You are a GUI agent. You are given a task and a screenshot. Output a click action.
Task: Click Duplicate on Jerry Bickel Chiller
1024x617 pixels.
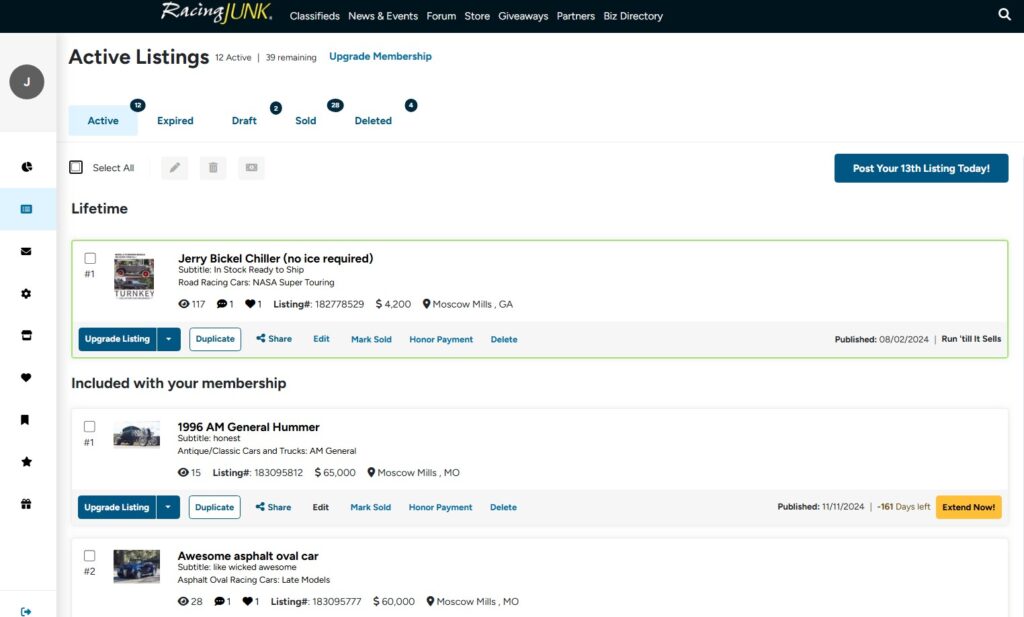click(x=215, y=339)
